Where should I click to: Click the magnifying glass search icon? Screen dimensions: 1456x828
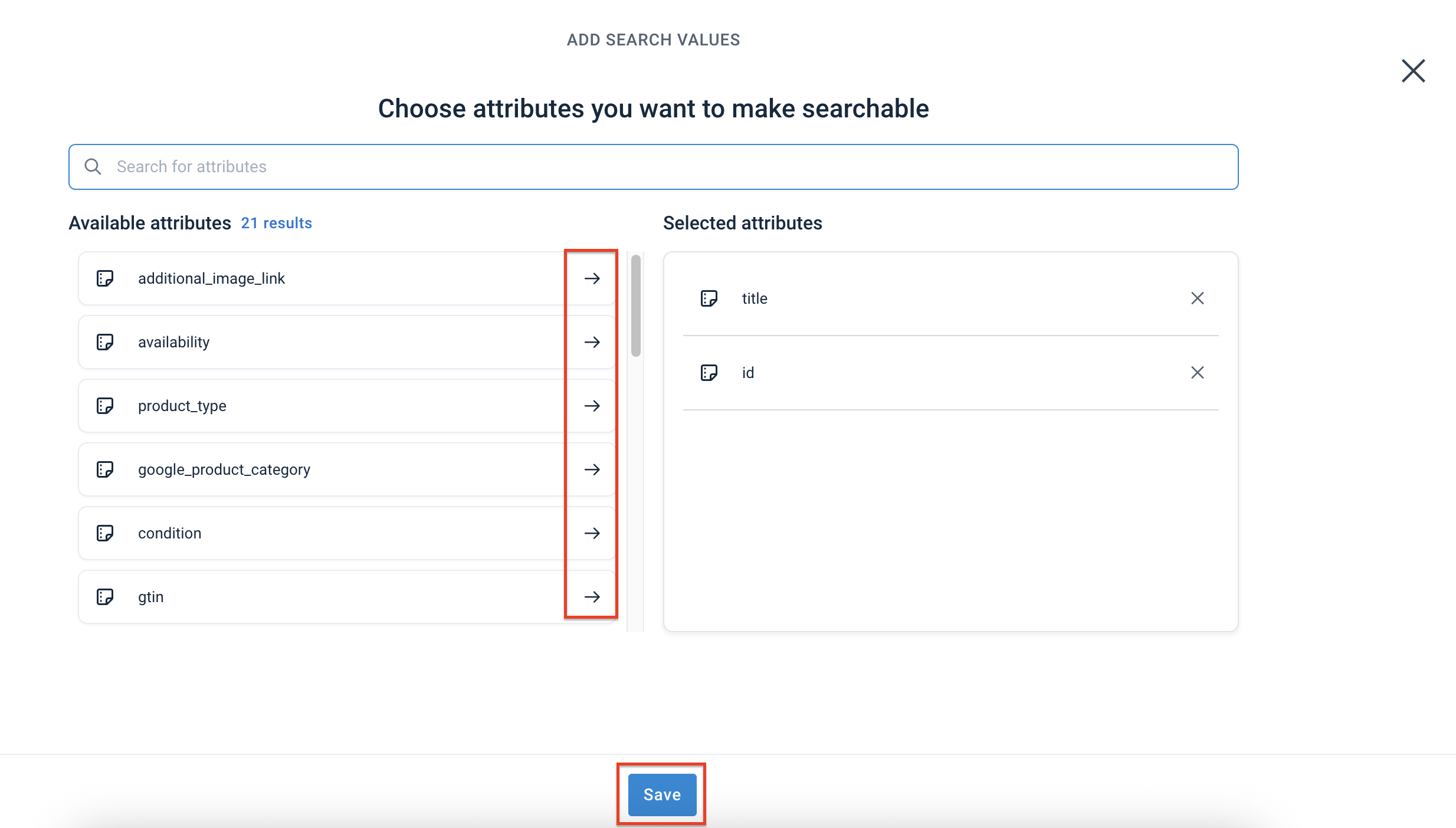[93, 166]
